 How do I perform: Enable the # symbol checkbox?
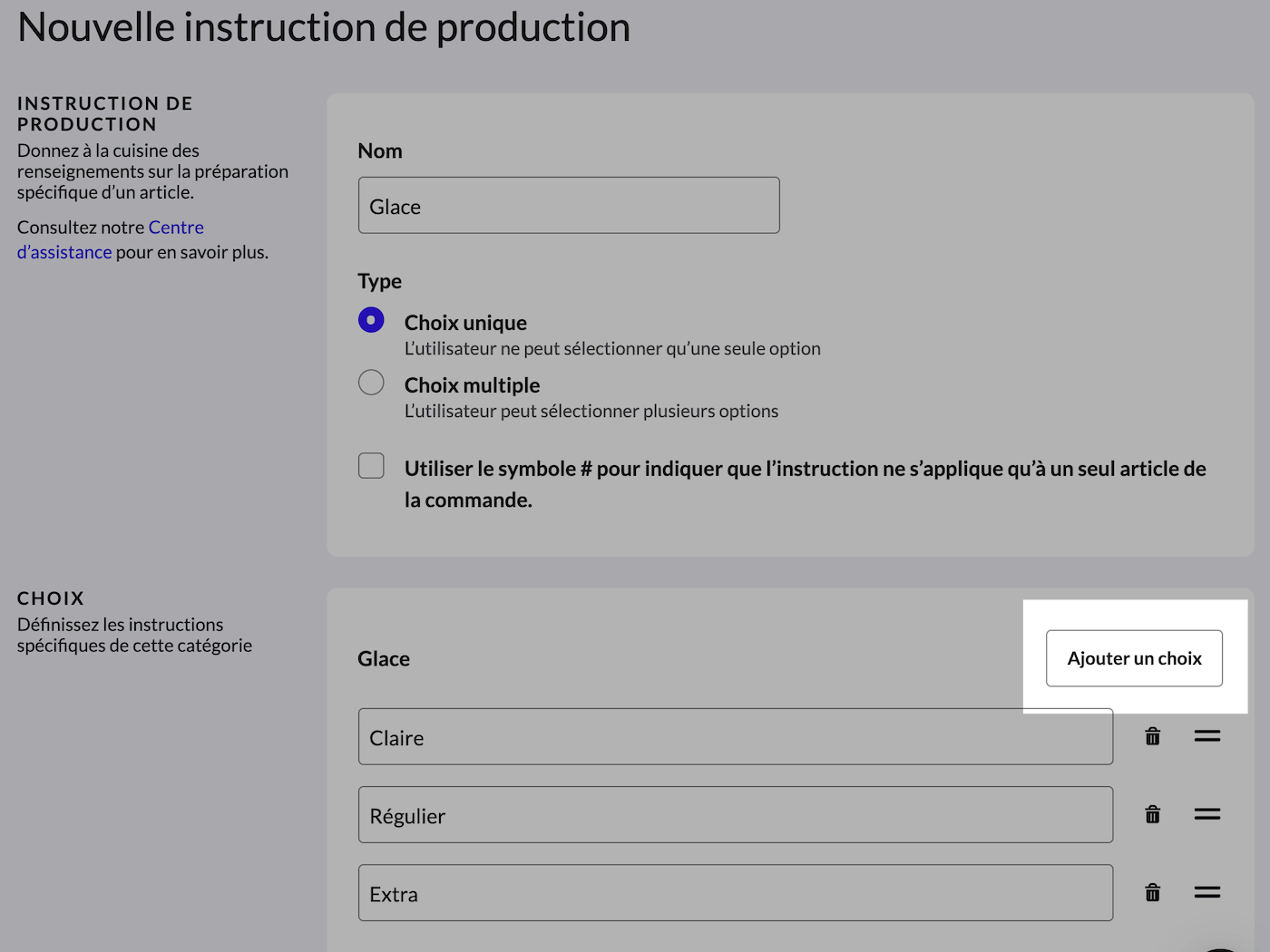click(371, 465)
